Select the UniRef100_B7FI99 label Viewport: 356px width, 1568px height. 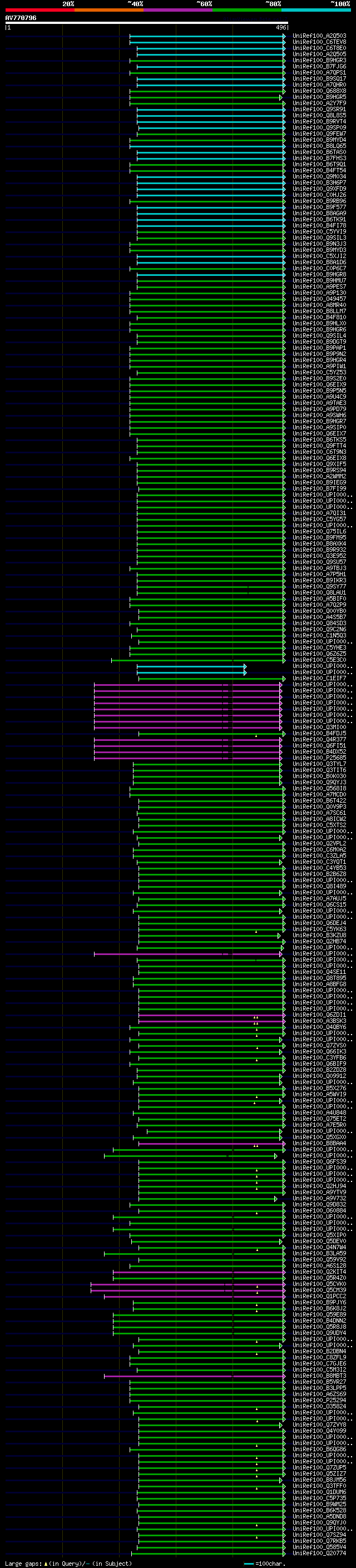pos(319,488)
